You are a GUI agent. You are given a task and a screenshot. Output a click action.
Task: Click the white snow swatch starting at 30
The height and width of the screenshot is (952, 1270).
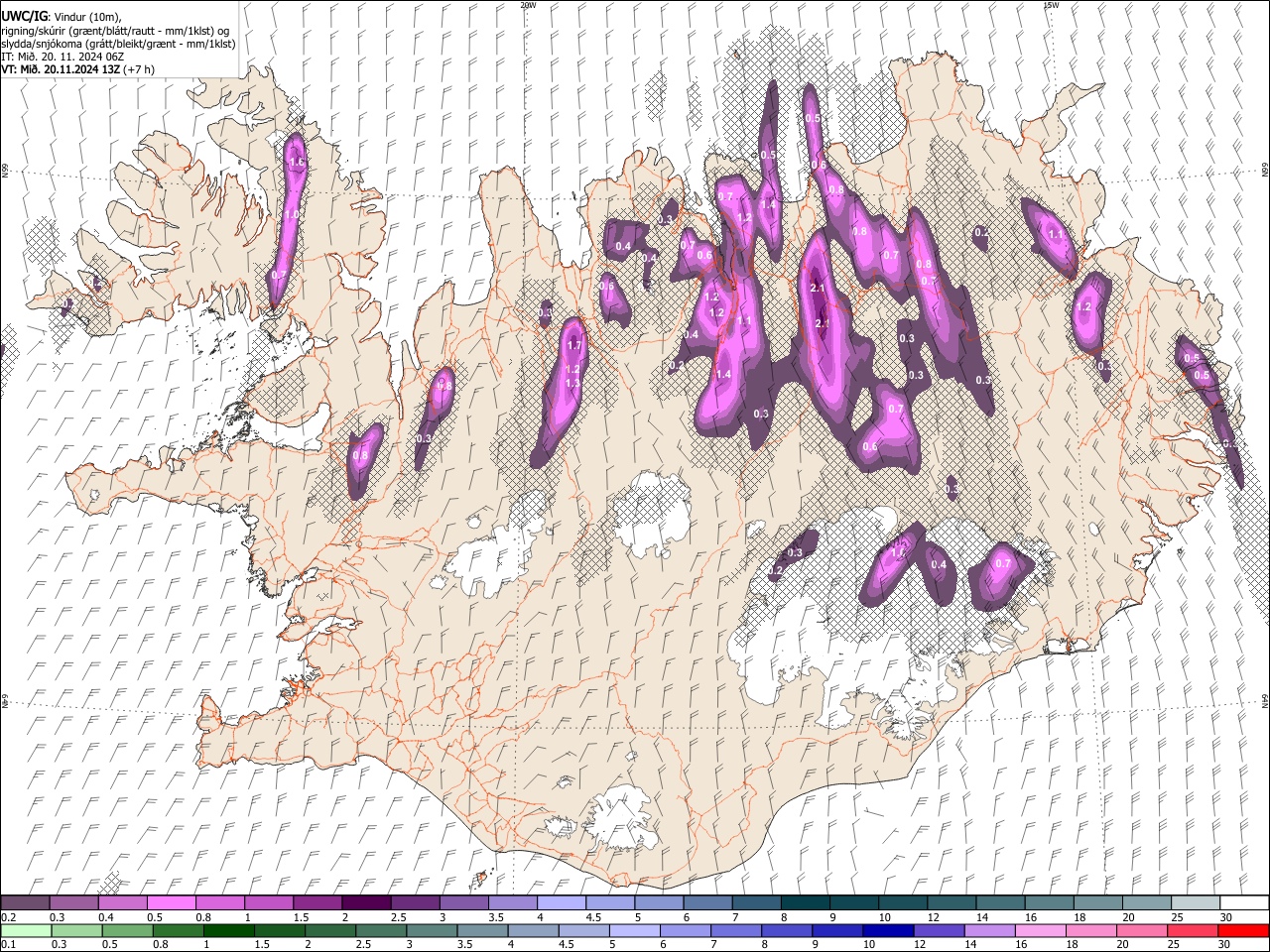1243,902
